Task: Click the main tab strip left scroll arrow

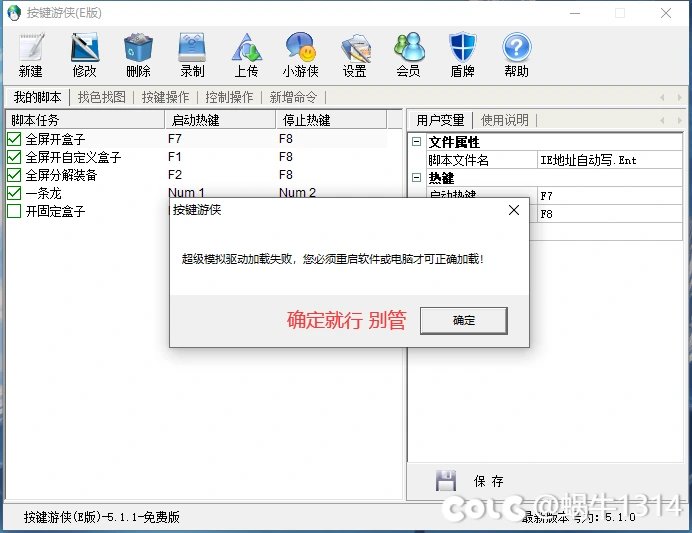Action: click(662, 97)
